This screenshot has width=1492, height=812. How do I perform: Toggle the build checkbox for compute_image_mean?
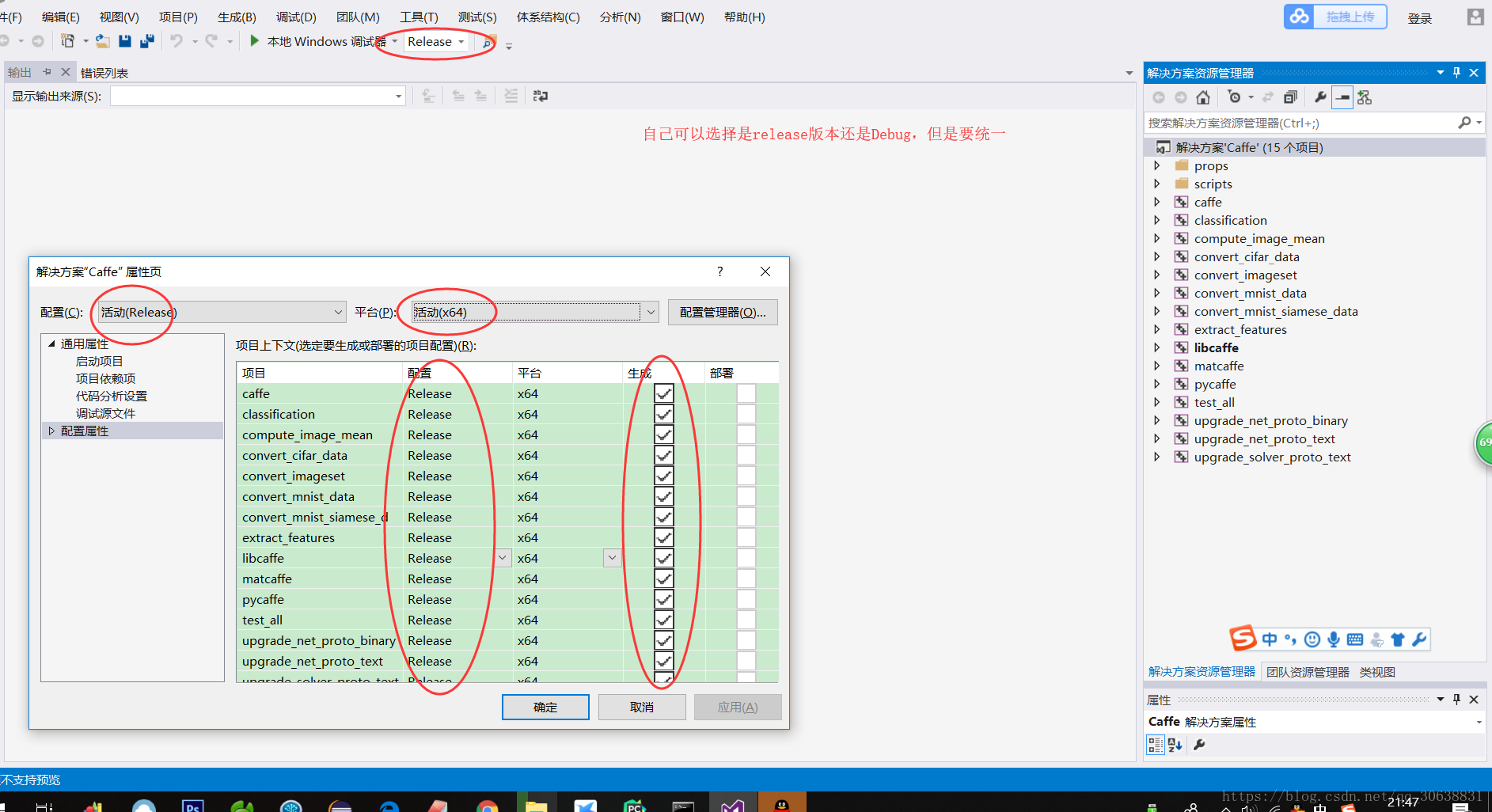click(664, 434)
